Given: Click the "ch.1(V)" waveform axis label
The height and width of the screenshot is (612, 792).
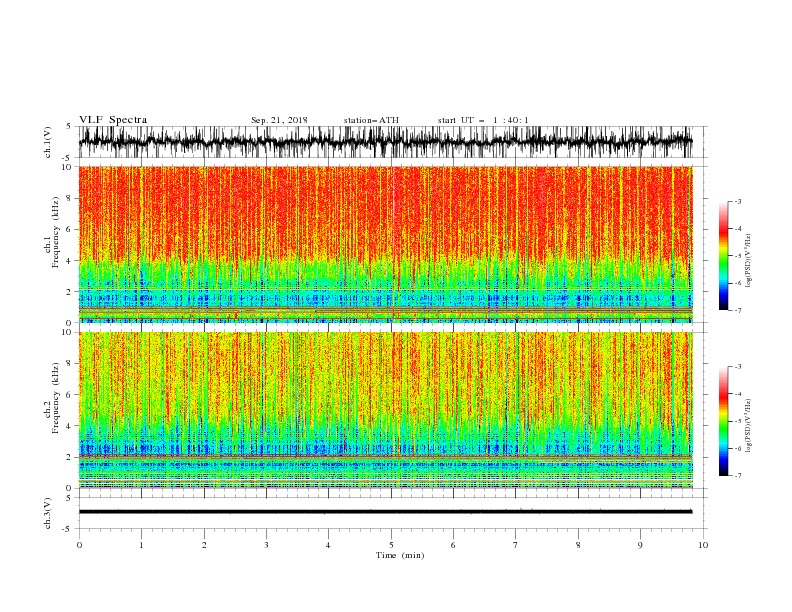Looking at the screenshot, I should (x=48, y=142).
